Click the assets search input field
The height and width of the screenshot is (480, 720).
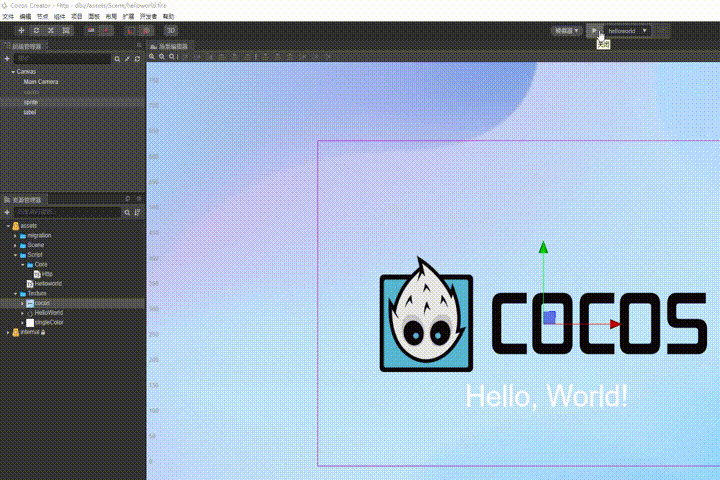[68, 212]
